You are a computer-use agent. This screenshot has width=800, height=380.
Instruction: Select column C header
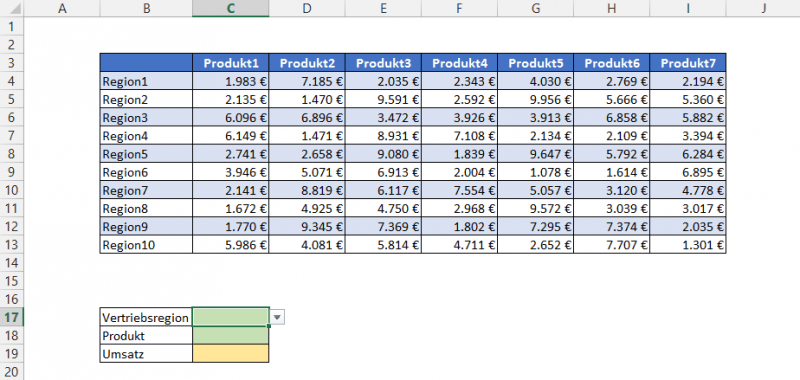pyautogui.click(x=231, y=8)
